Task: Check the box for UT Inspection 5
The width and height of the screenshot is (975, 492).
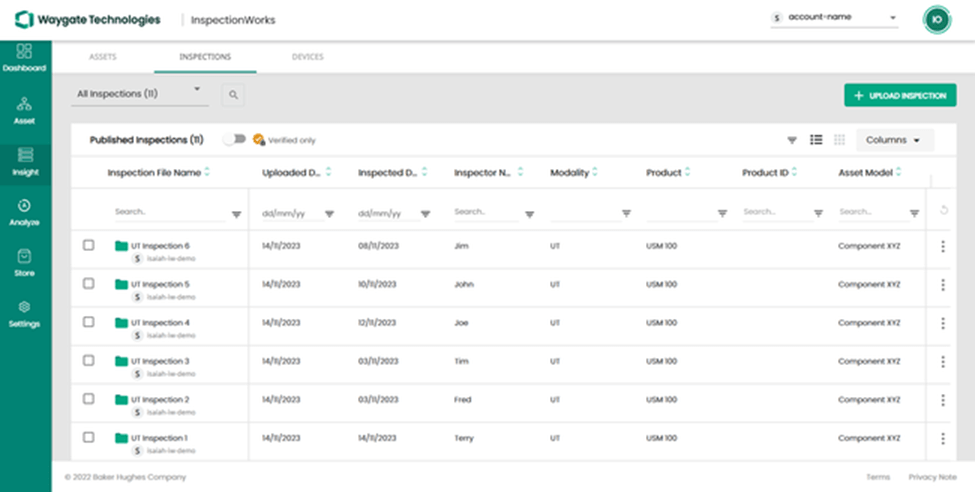Action: pos(89,284)
